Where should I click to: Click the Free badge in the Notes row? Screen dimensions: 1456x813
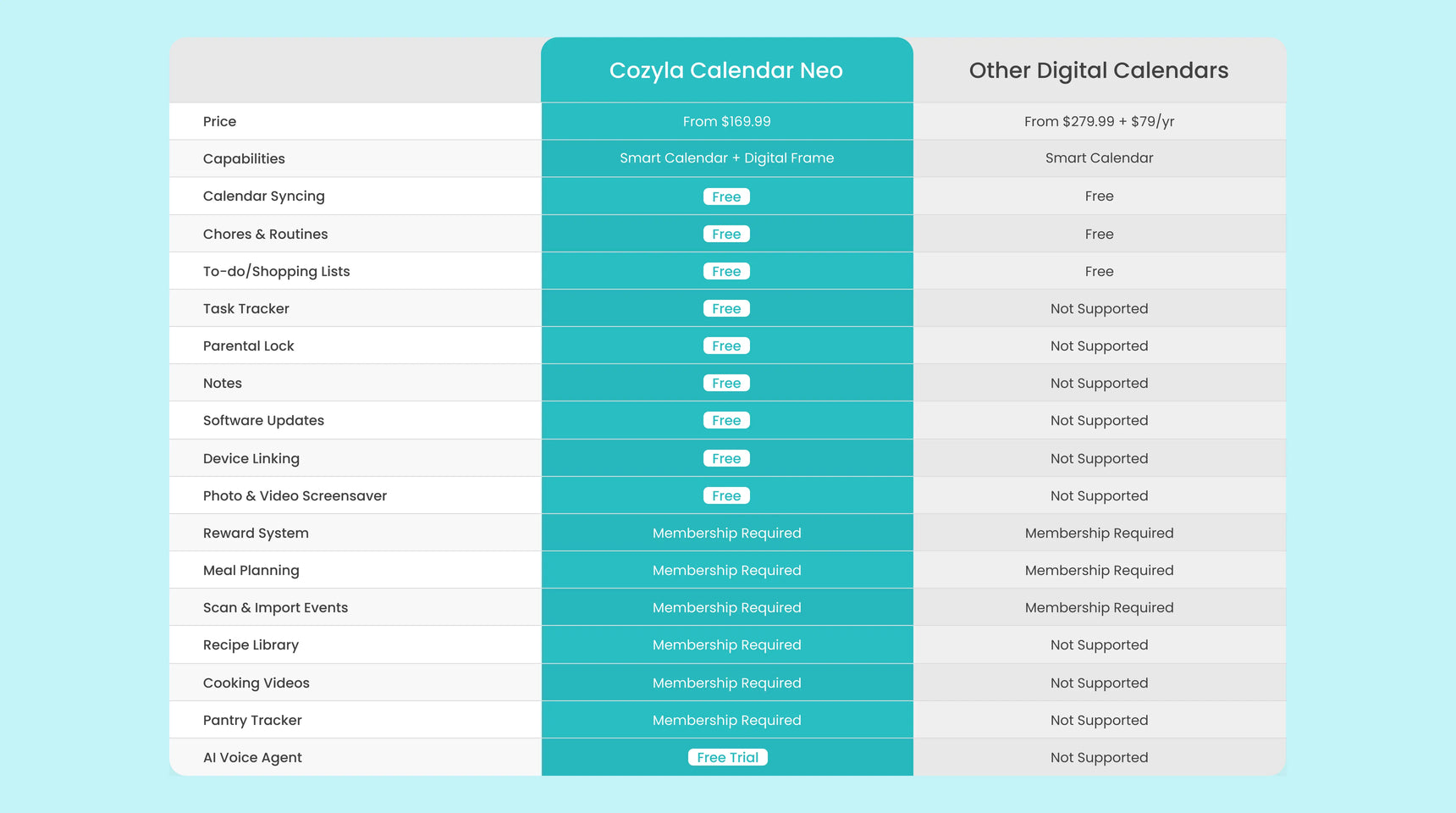pyautogui.click(x=726, y=383)
